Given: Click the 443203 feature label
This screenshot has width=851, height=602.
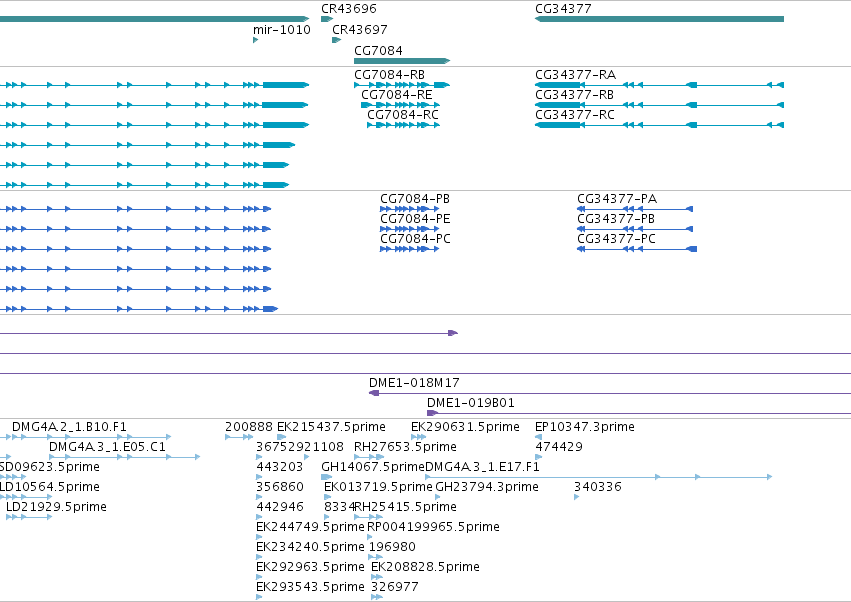Looking at the screenshot, I should coord(280,467).
